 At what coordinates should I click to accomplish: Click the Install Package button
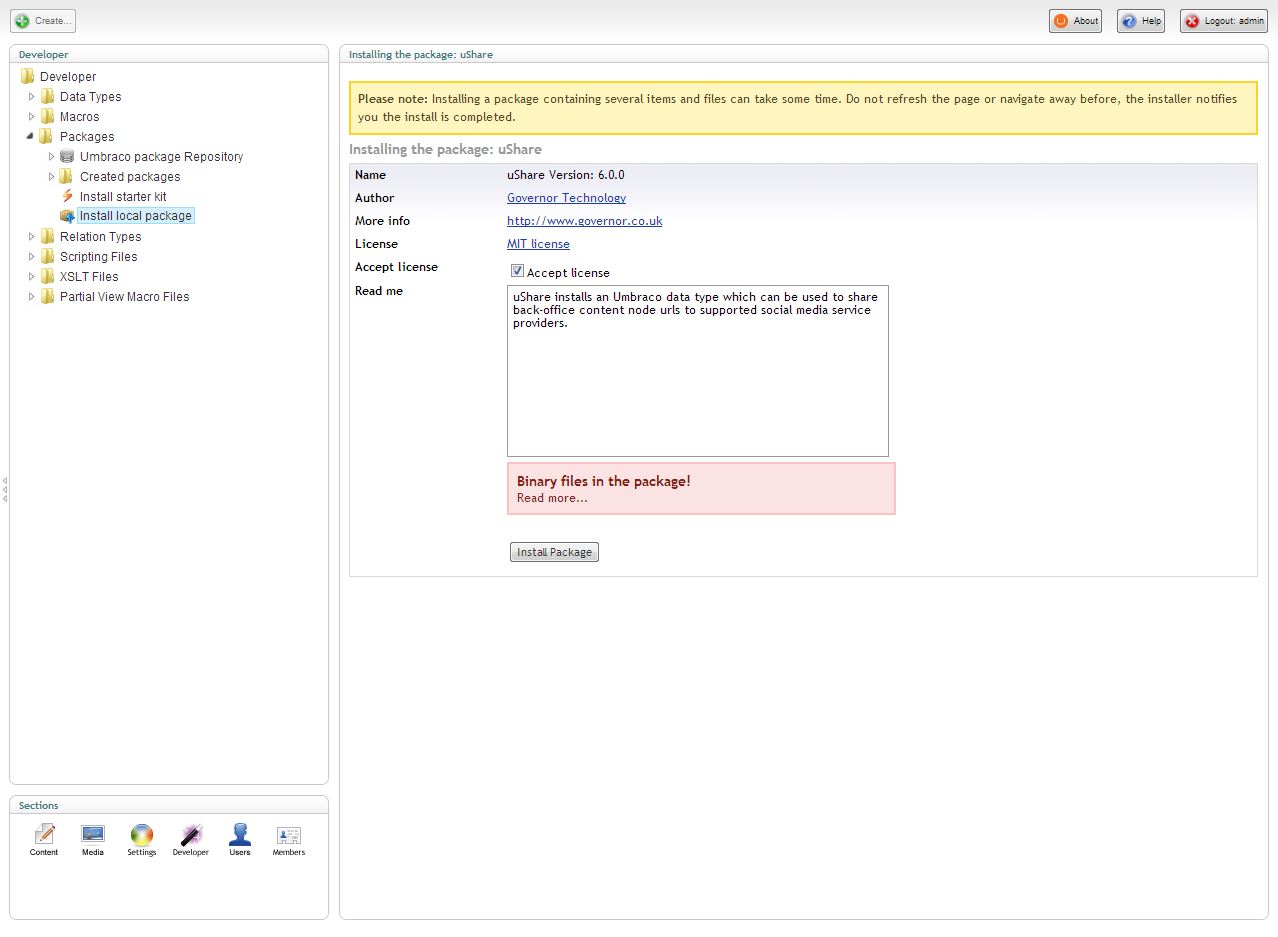[554, 552]
